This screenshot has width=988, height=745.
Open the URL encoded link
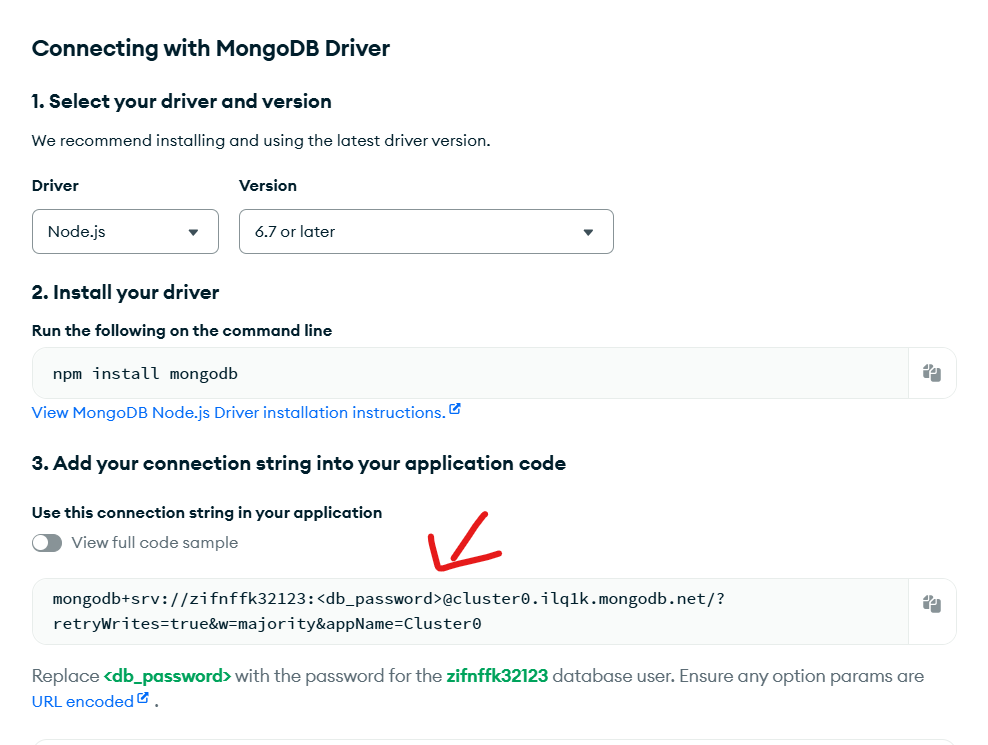(83, 702)
